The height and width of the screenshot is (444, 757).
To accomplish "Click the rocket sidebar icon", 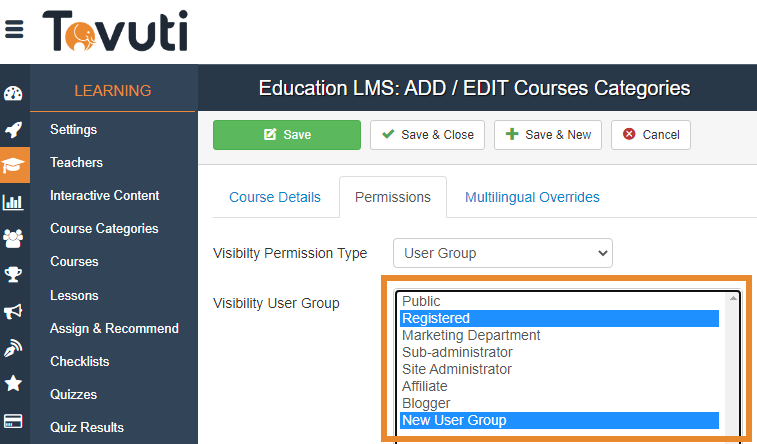I will [14, 129].
